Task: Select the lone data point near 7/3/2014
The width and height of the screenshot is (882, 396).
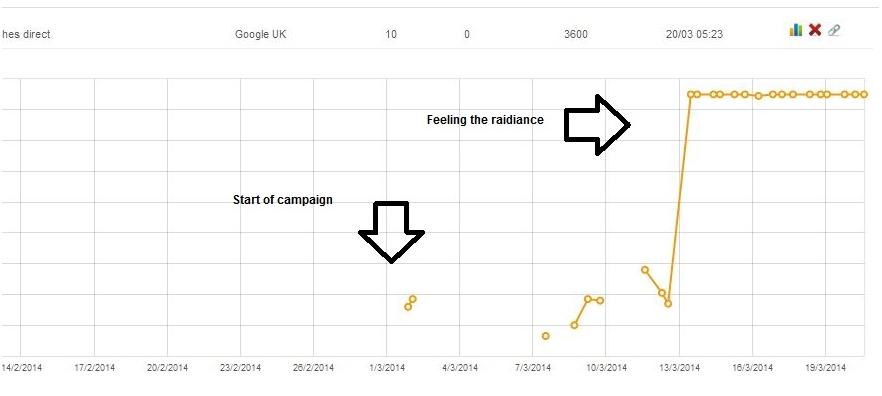Action: (545, 336)
